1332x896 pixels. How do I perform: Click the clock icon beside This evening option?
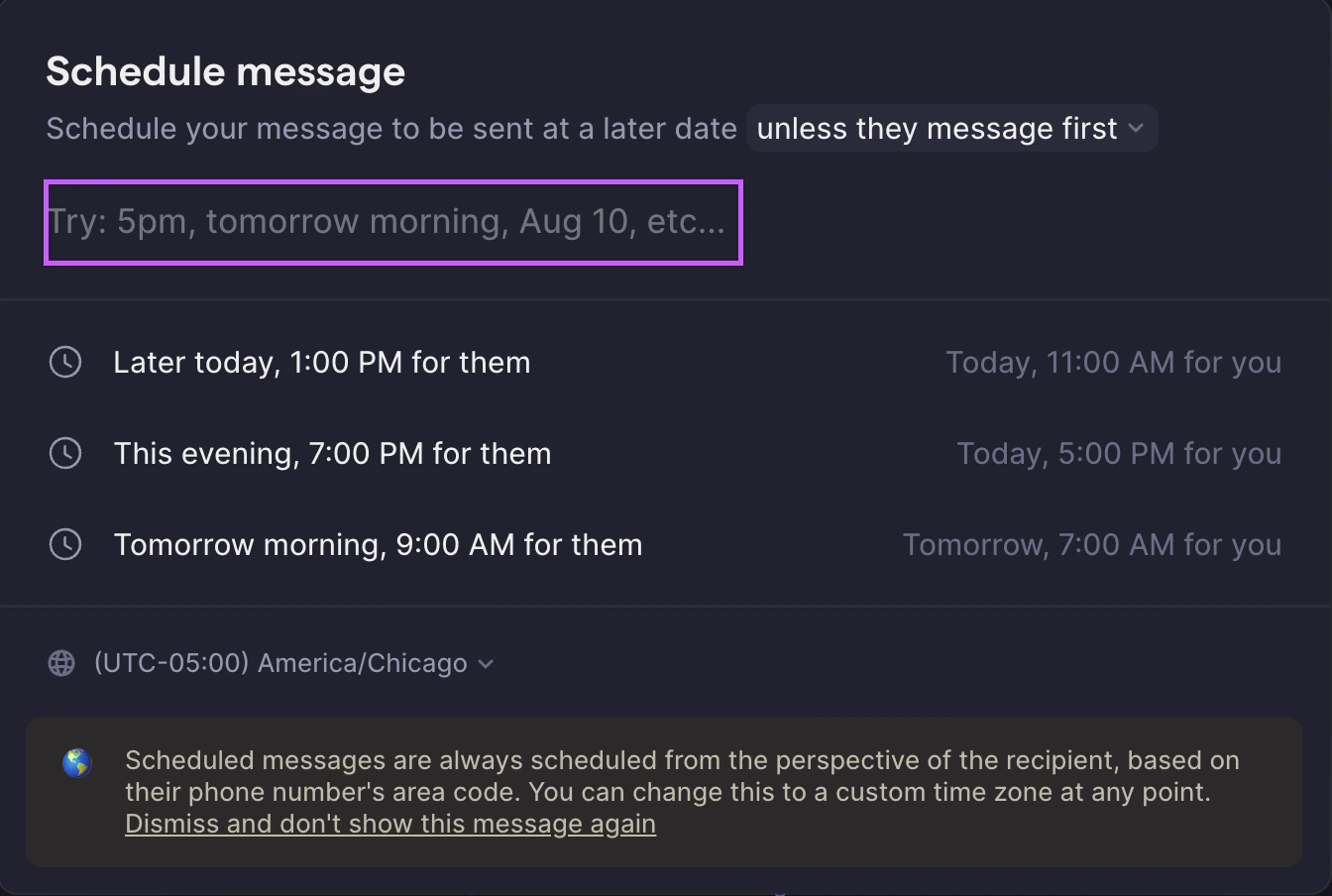click(x=64, y=454)
